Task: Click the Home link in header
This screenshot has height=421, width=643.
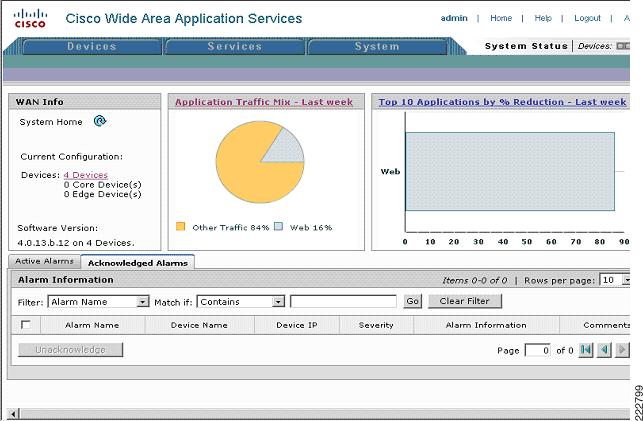Action: (501, 18)
